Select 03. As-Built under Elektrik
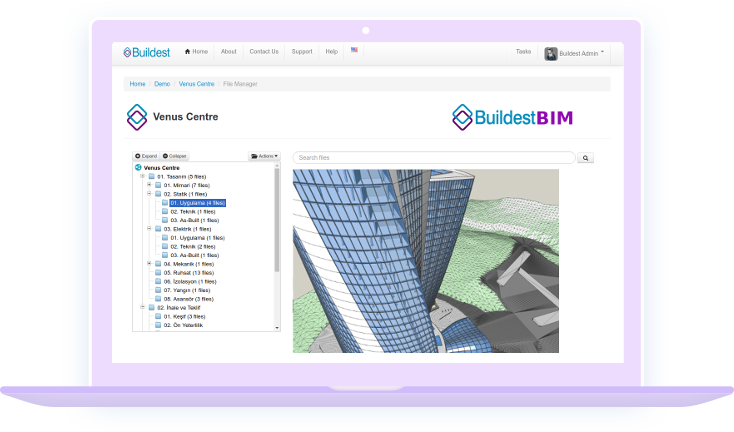734x432 pixels. click(x=195, y=255)
